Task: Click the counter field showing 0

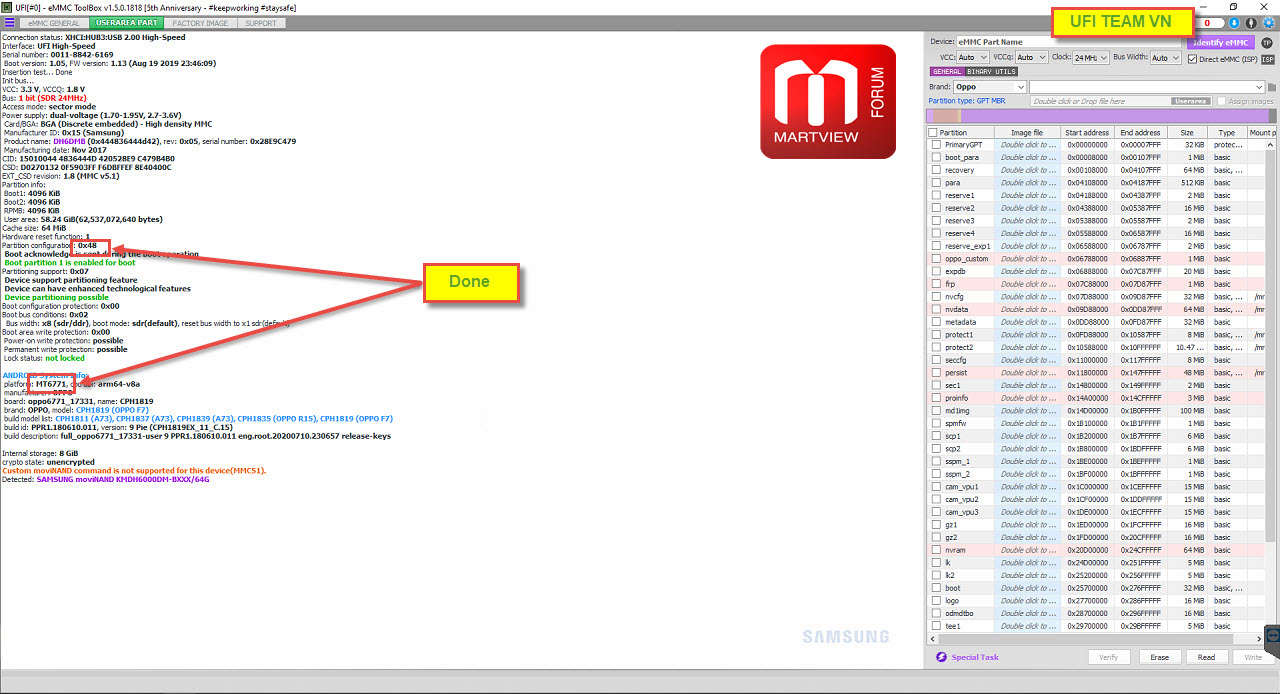Action: click(1211, 22)
